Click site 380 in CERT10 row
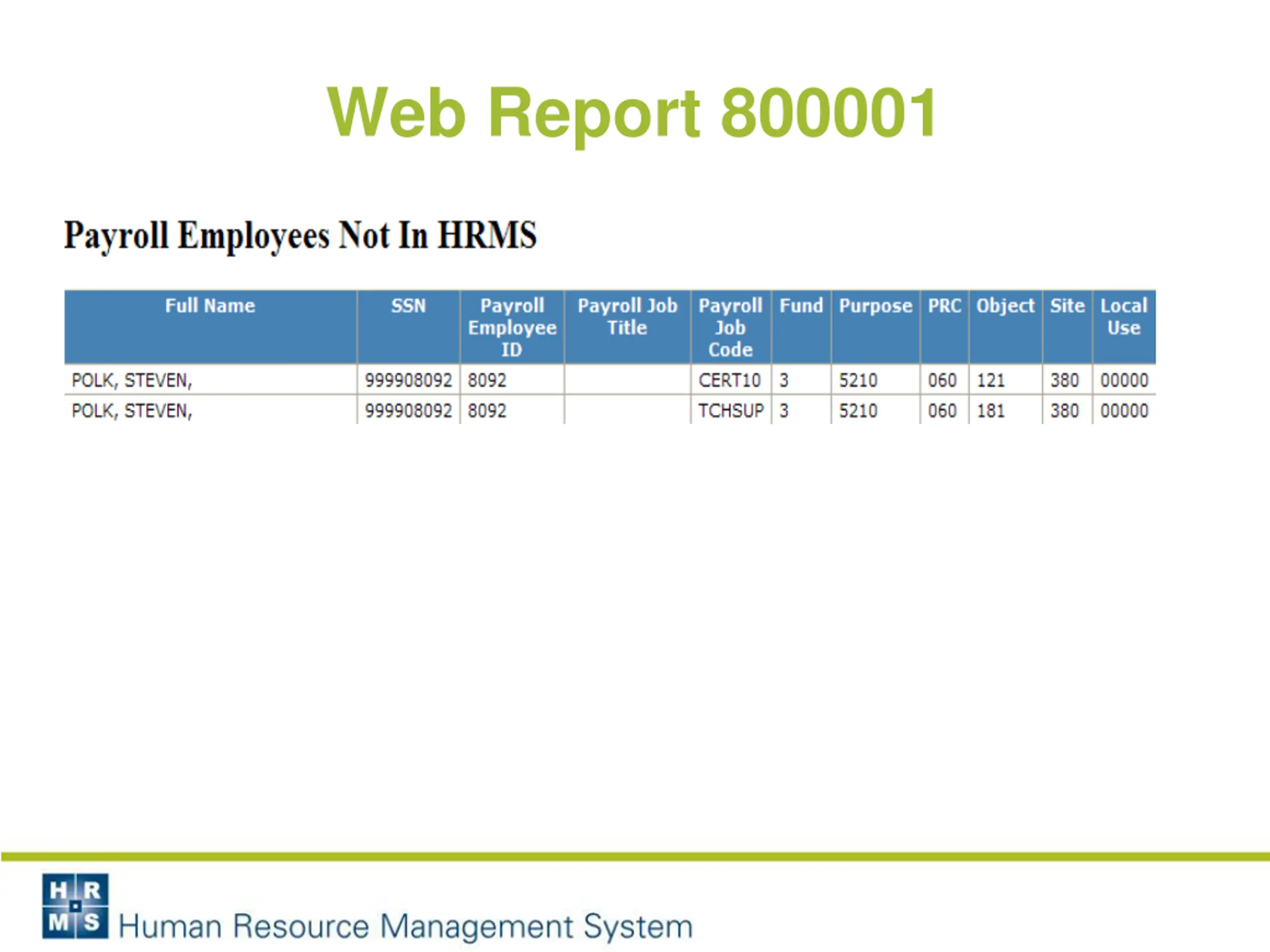Screen dimensions: 1270x952 tap(1065, 380)
